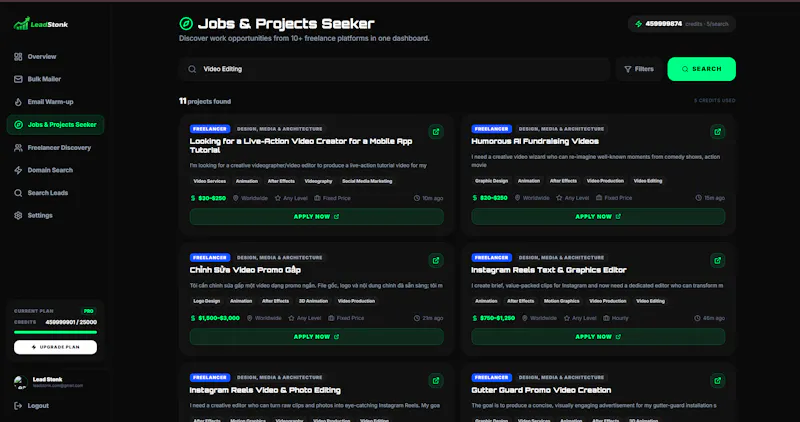The image size is (800, 422).
Task: Apply now to Humorous AI Fundraising Videos
Action: [598, 216]
